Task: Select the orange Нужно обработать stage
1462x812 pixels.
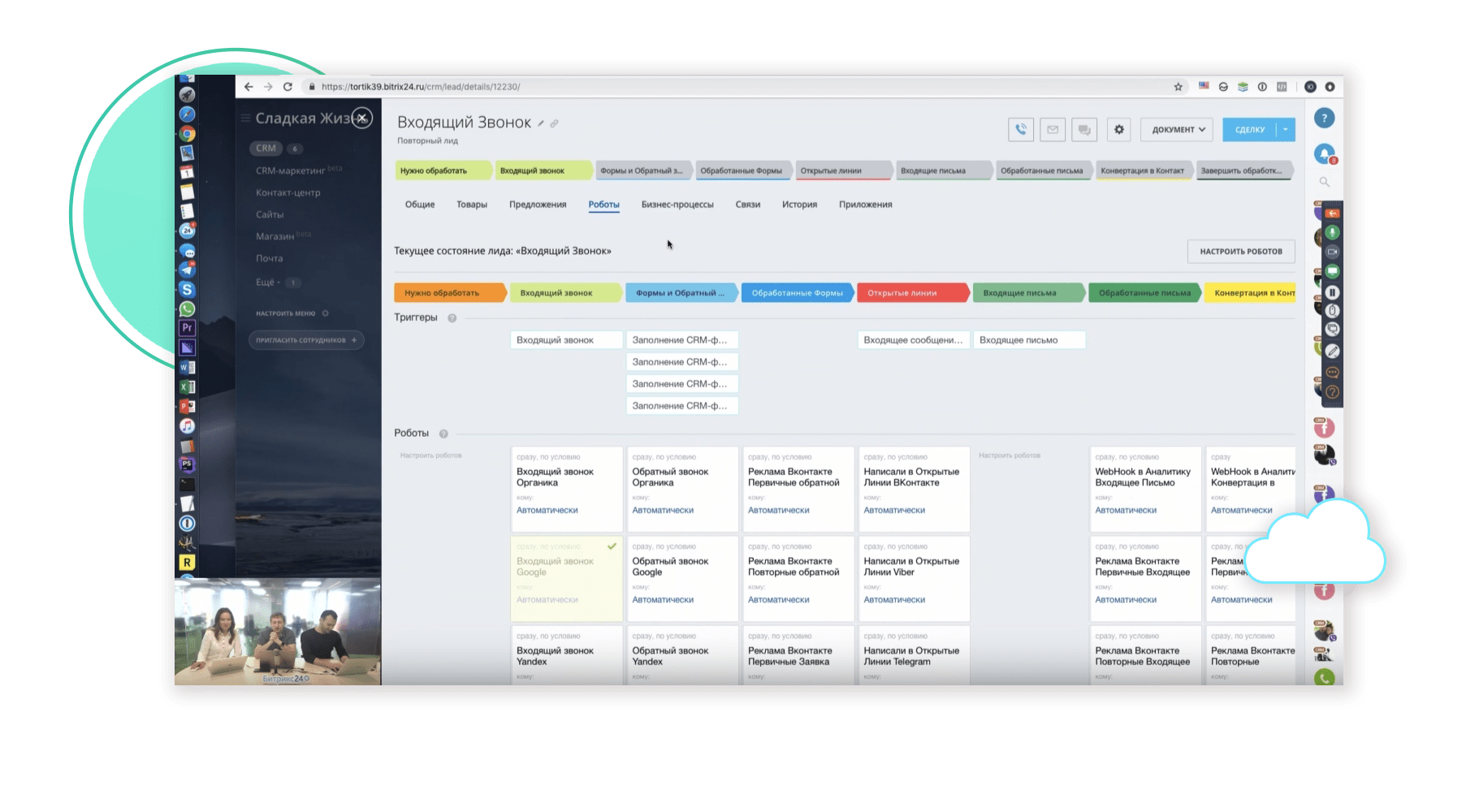Action: pos(445,293)
